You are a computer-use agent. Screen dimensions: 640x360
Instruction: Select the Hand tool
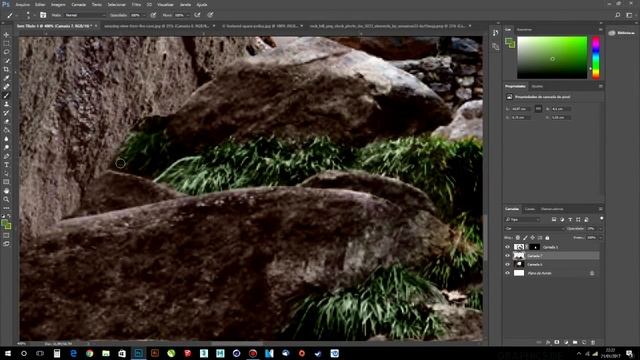pos(6,191)
